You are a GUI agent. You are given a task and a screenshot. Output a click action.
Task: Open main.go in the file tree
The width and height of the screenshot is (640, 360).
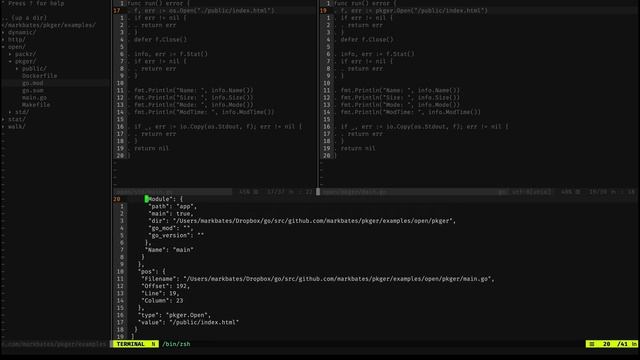(34, 98)
